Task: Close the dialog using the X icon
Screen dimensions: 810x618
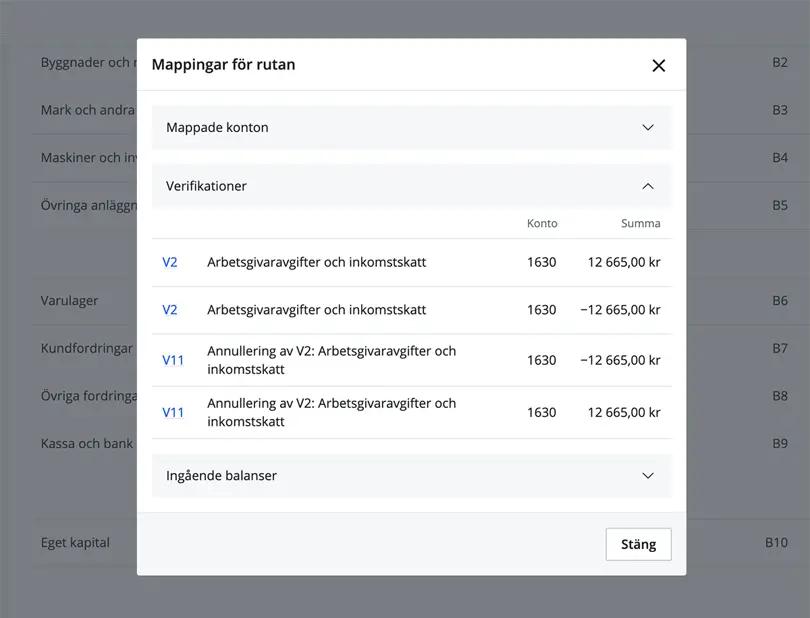Action: point(658,66)
